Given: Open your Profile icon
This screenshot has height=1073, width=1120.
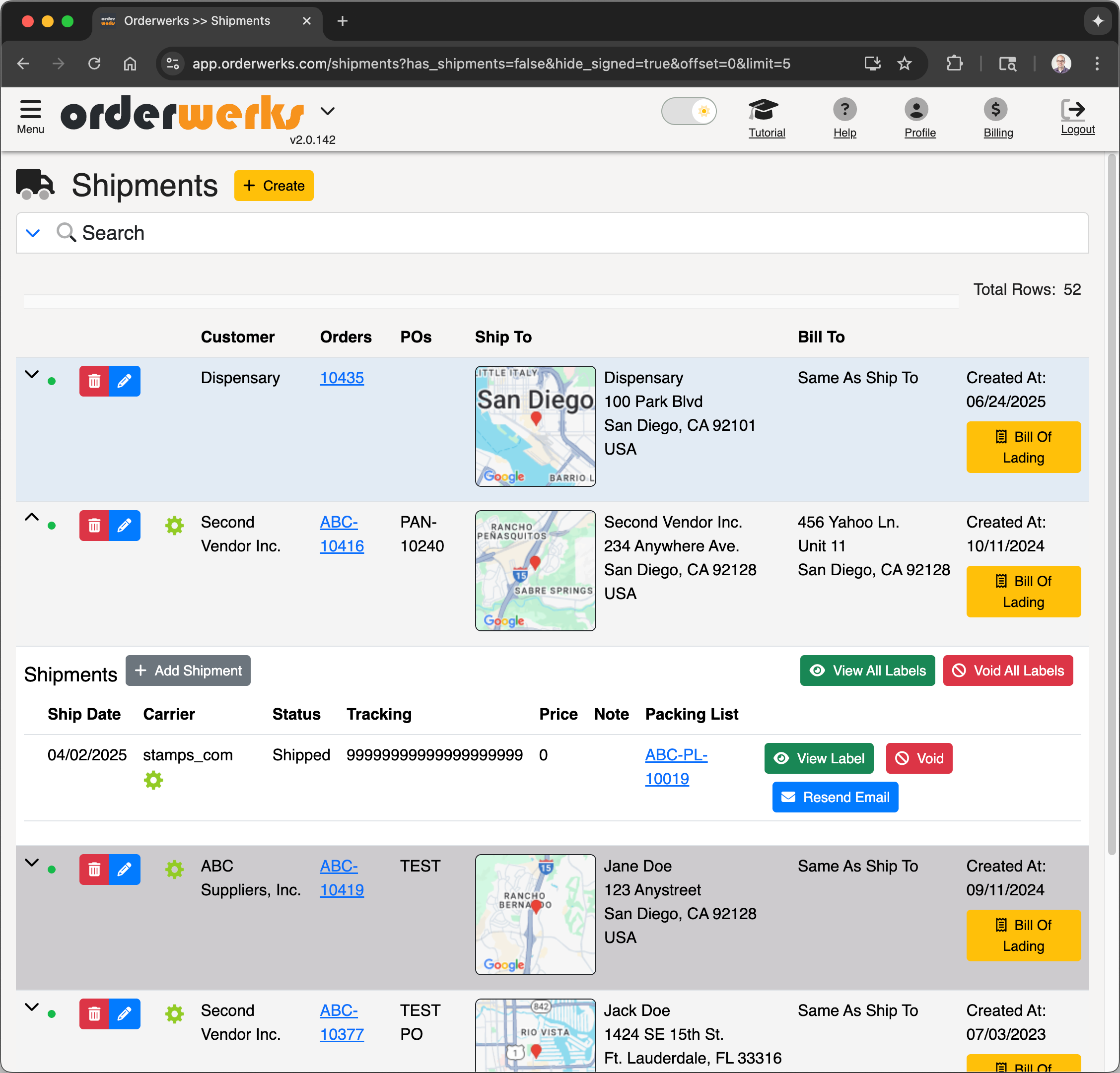Looking at the screenshot, I should pos(919,110).
